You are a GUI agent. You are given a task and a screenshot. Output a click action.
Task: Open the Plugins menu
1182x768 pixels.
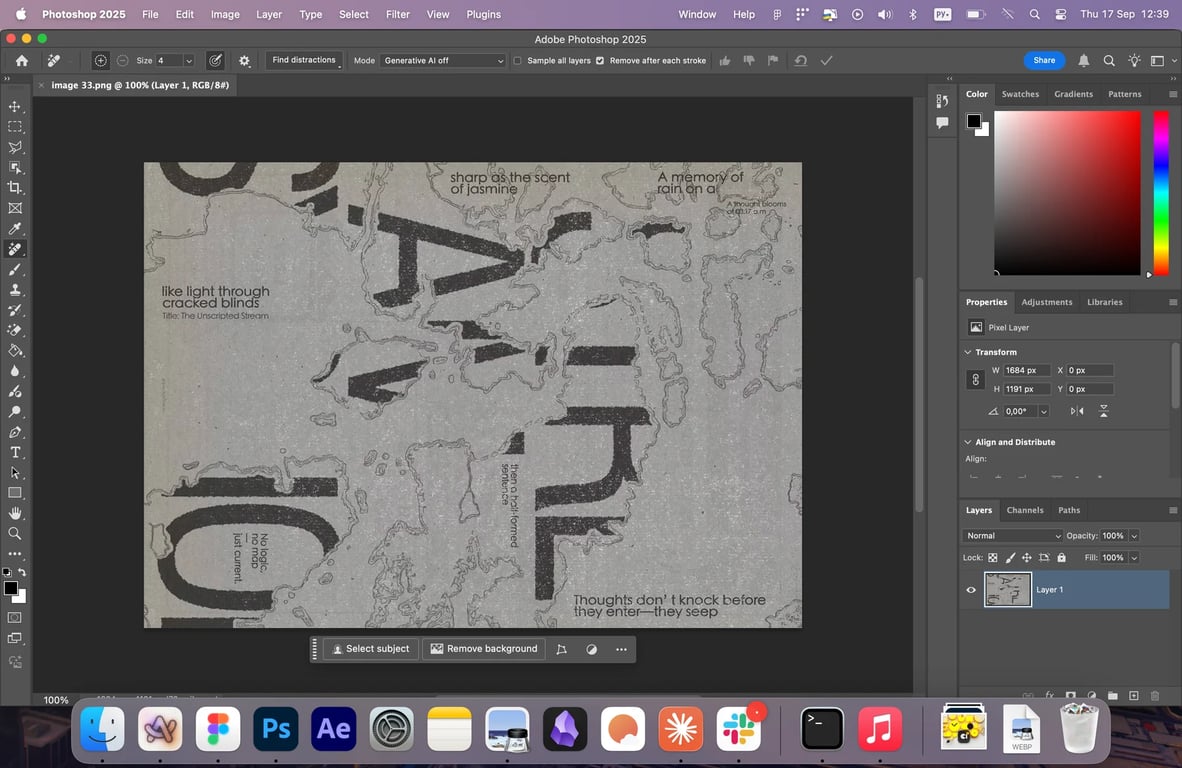(483, 14)
